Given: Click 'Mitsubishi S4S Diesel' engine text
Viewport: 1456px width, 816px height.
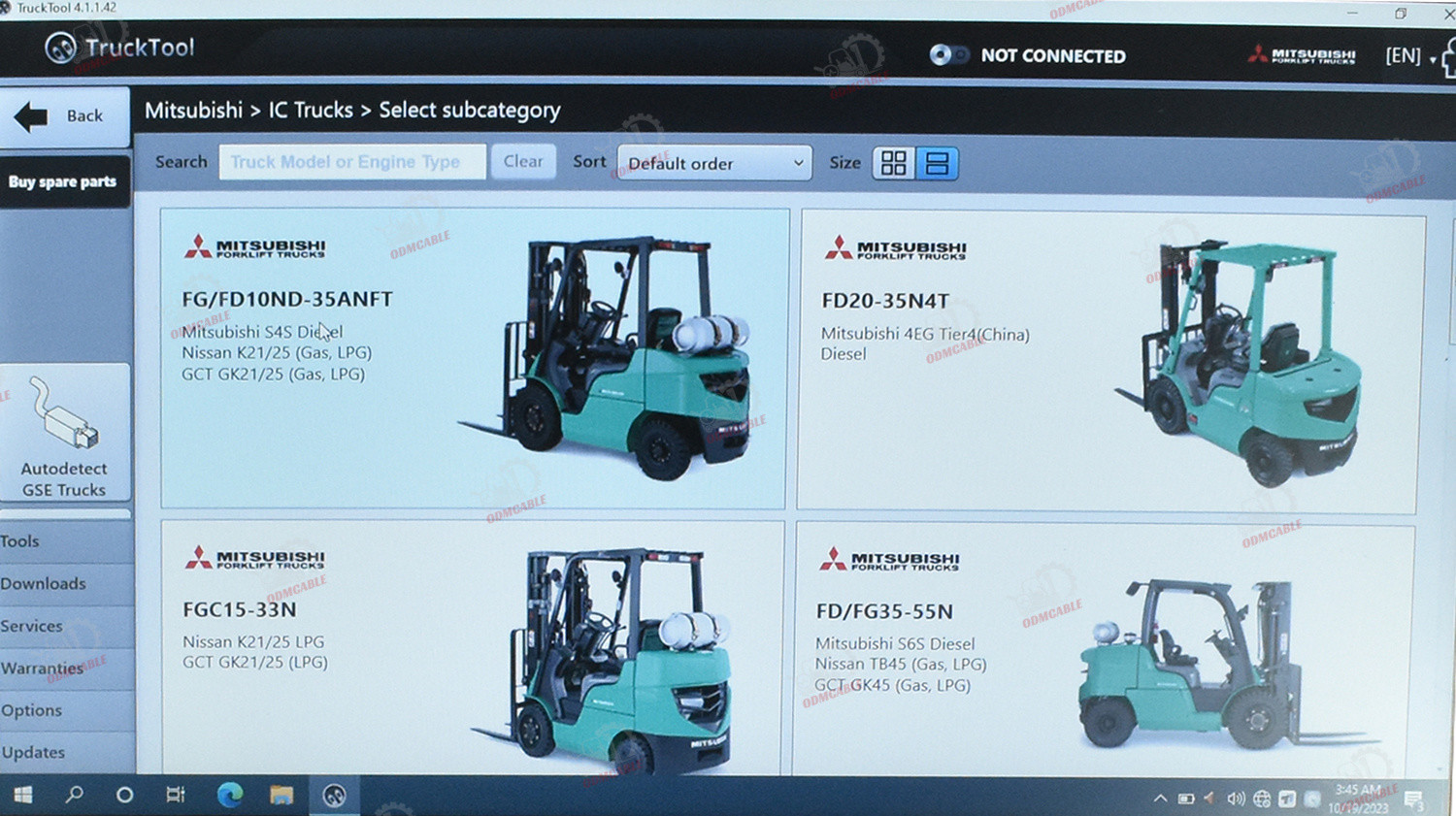Looking at the screenshot, I should tap(262, 332).
